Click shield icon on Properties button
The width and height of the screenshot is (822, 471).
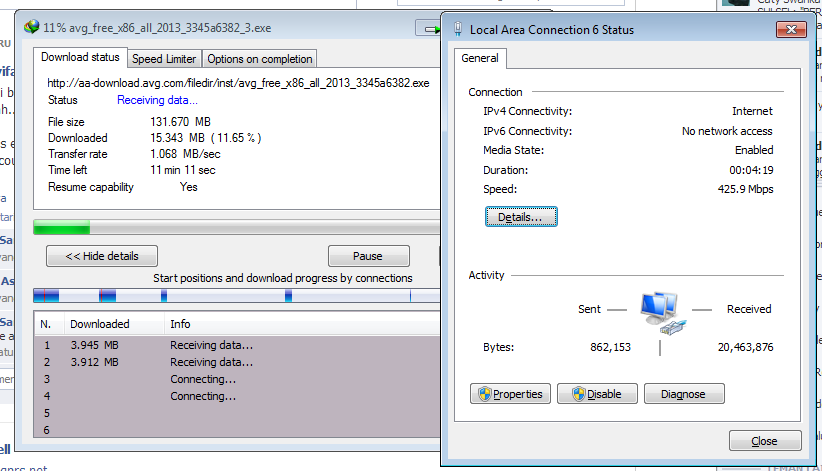pos(485,394)
